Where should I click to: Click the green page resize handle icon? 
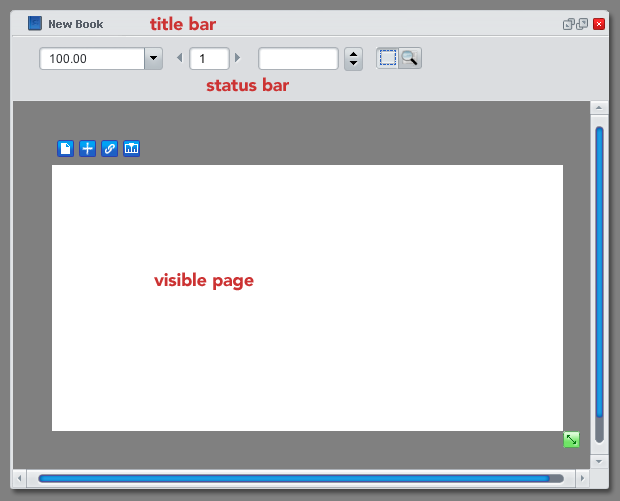[x=571, y=439]
